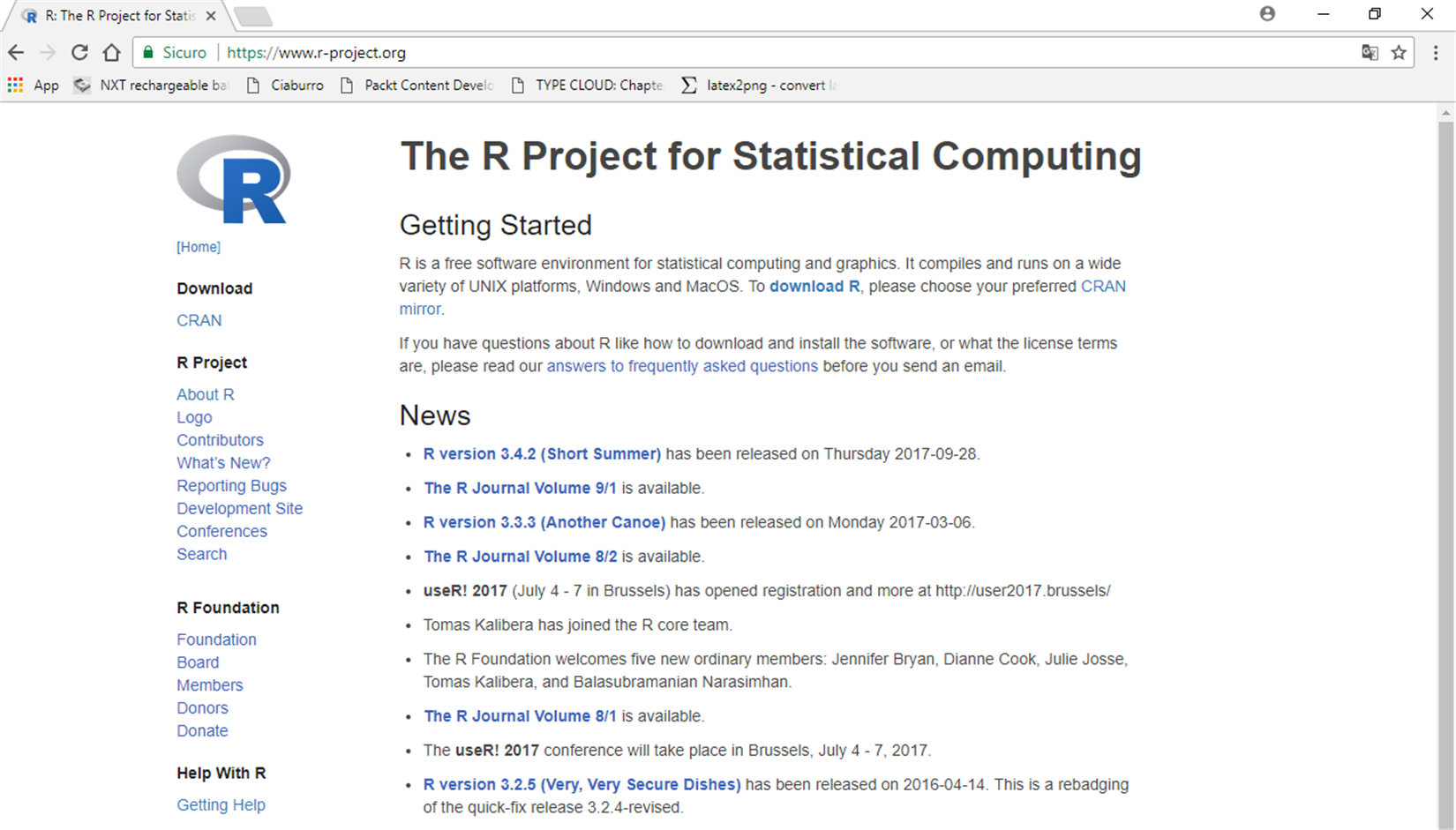The image size is (1456, 830).
Task: Open Packt Content Development bookmark
Action: point(417,86)
